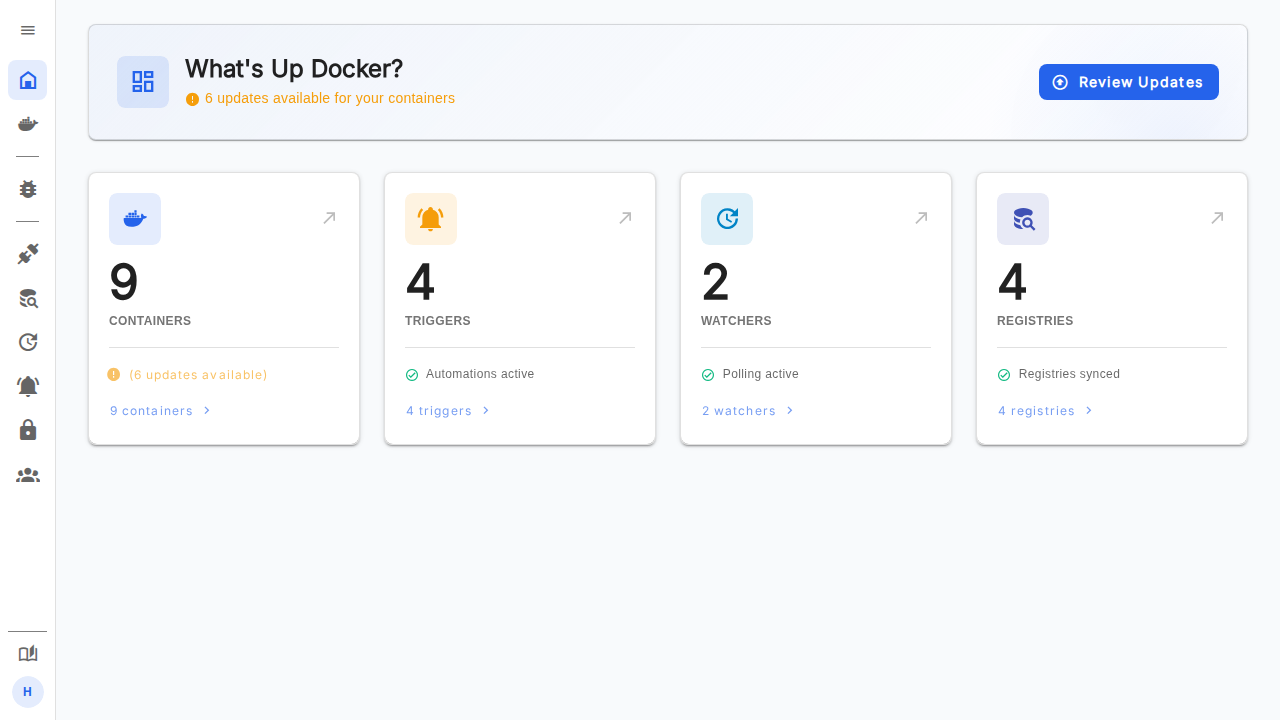Viewport: 1280px width, 720px height.
Task: Click the TRIGGERS label
Action: (438, 321)
